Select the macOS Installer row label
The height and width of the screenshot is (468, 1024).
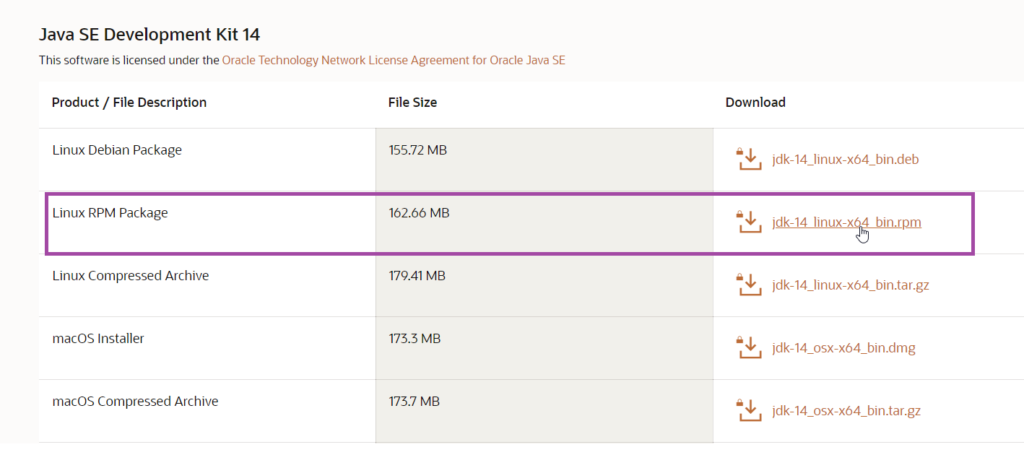[98, 338]
